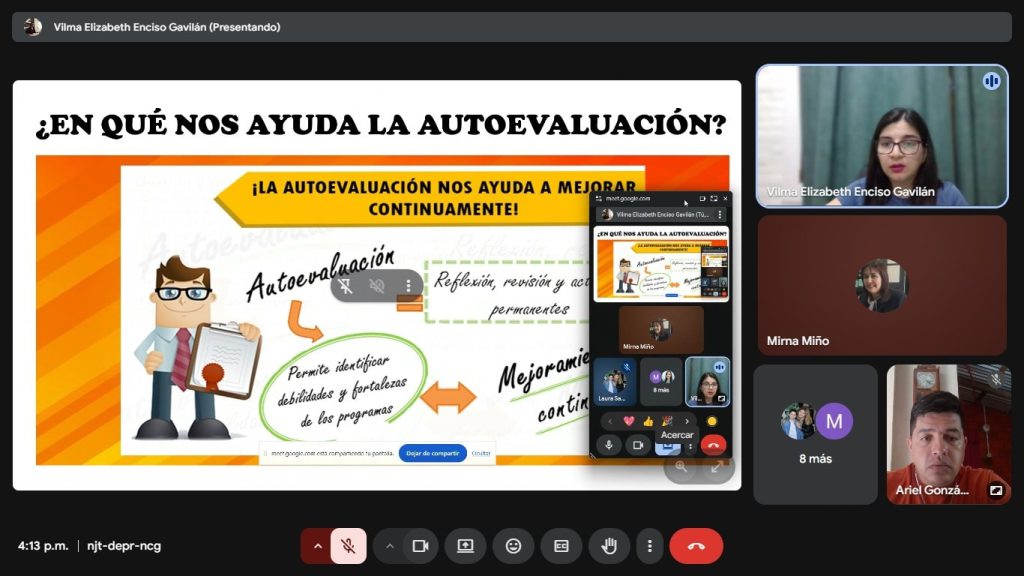Toggle the camera on or off
Image resolution: width=1024 pixels, height=576 pixels.
point(420,546)
